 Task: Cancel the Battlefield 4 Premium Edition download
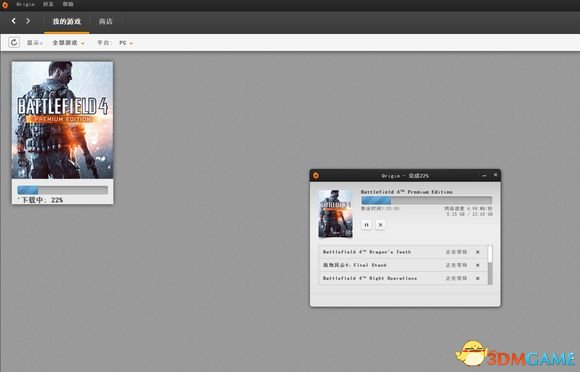click(380, 224)
